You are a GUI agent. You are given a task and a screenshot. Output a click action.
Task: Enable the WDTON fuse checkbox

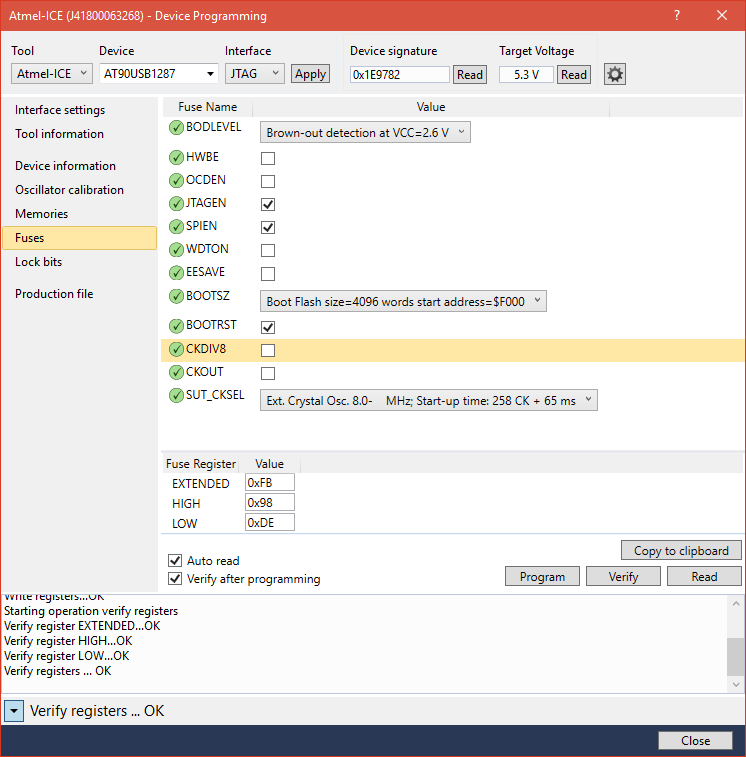coord(268,251)
